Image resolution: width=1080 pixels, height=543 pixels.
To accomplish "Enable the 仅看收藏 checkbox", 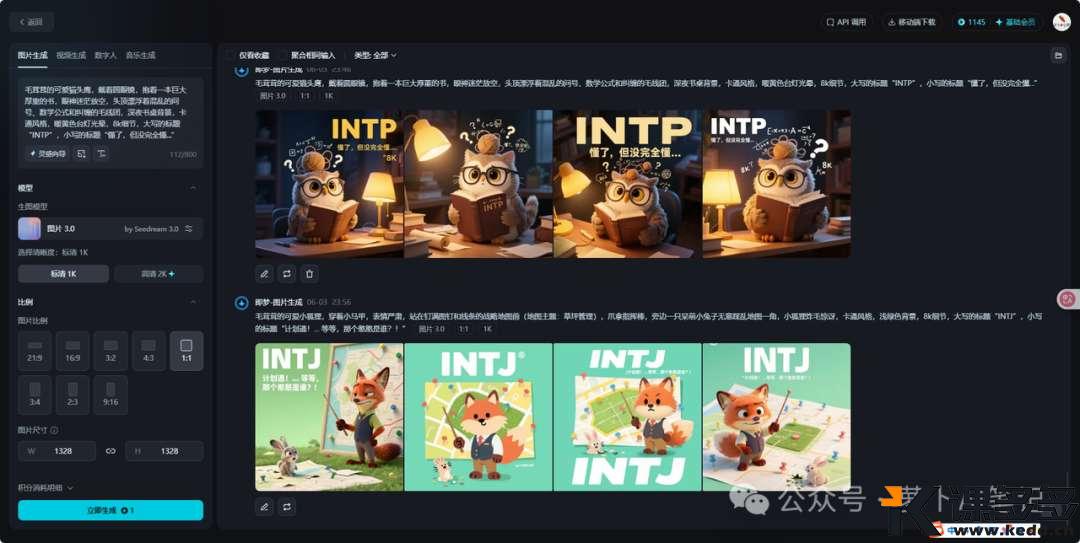I will [x=231, y=55].
